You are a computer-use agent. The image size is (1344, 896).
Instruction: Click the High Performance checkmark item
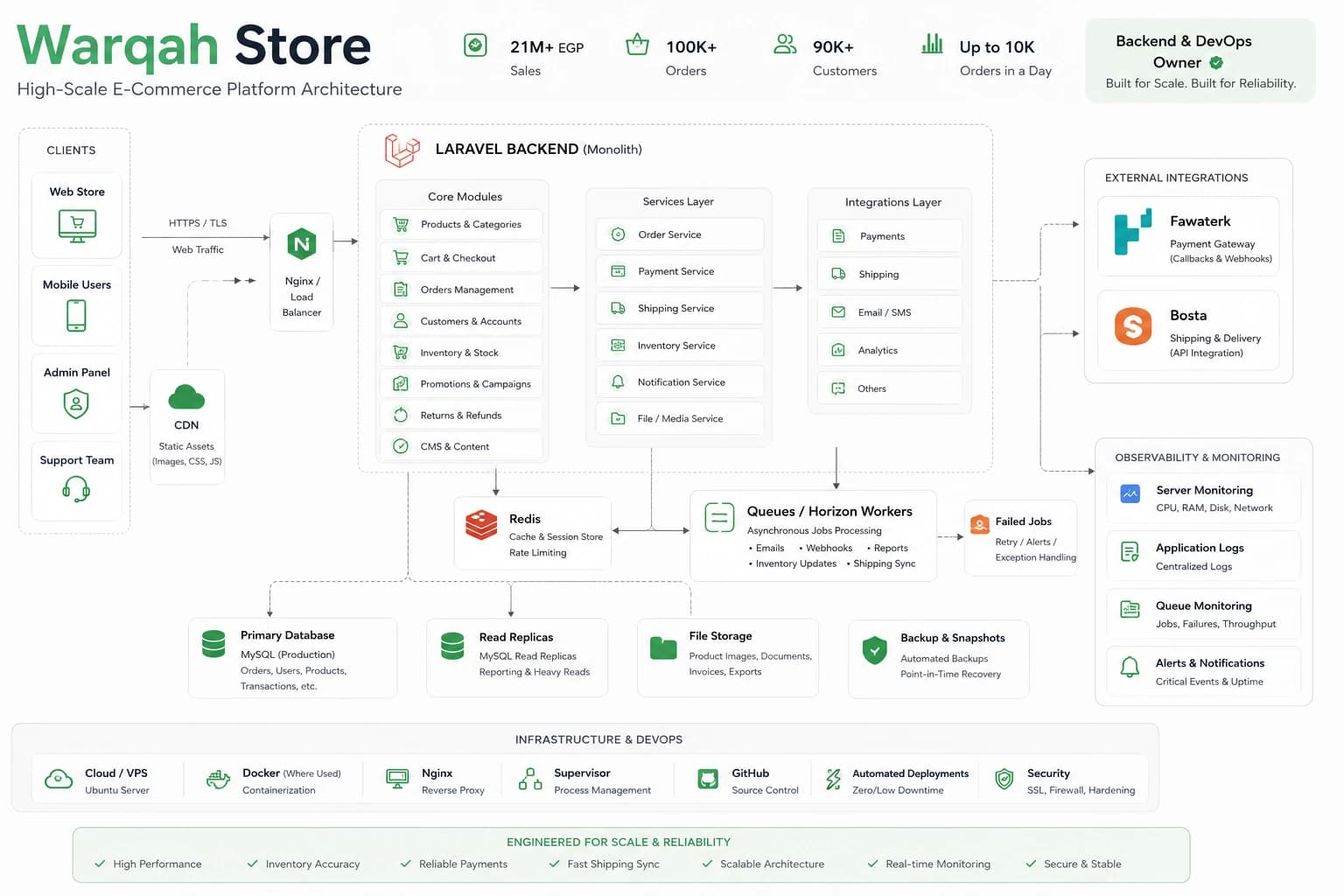(148, 864)
